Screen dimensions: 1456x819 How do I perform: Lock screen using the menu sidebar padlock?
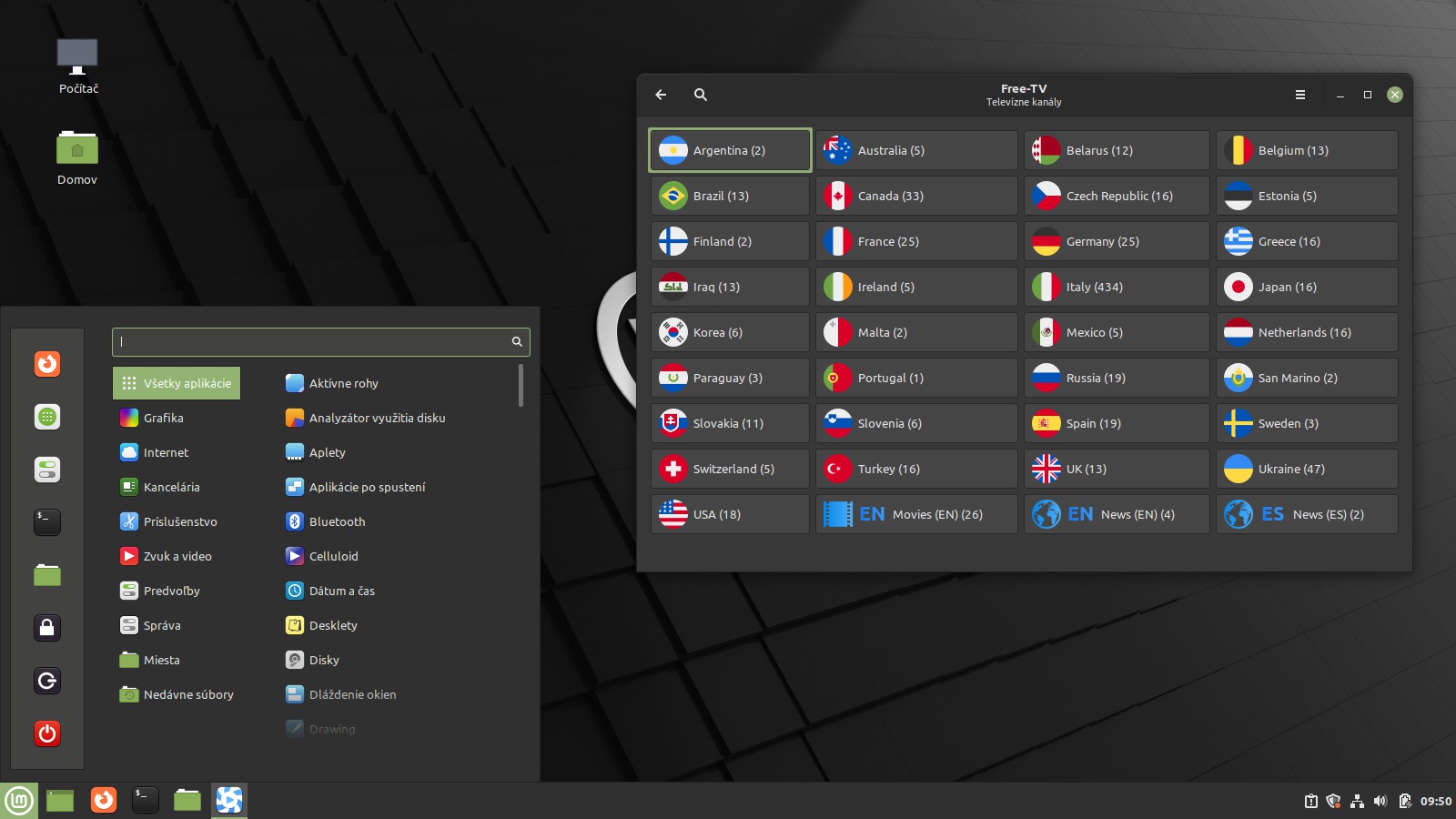point(47,628)
